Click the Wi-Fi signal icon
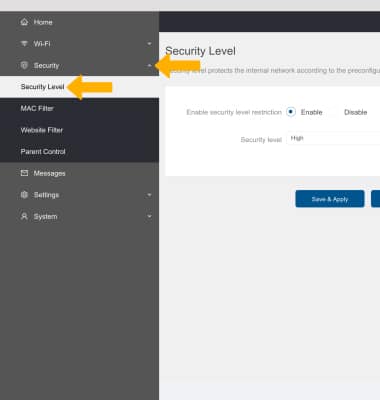380x400 pixels. (24, 44)
